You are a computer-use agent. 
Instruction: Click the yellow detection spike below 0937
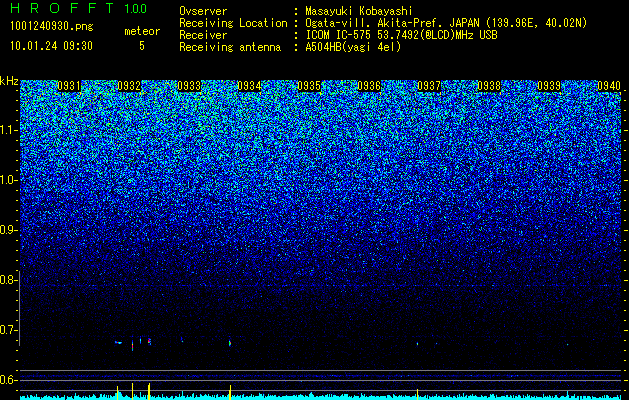coord(417,394)
